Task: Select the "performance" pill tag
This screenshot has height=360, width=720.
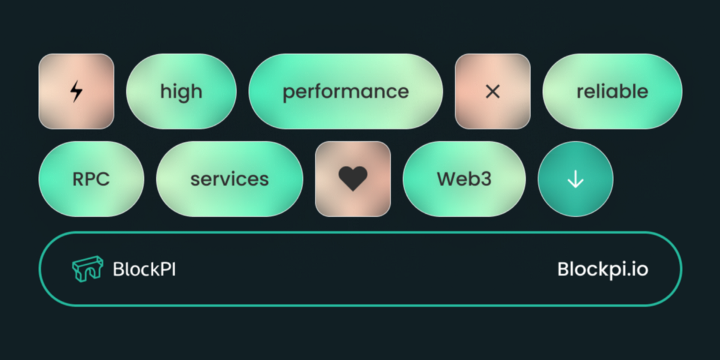Action: coord(346,91)
